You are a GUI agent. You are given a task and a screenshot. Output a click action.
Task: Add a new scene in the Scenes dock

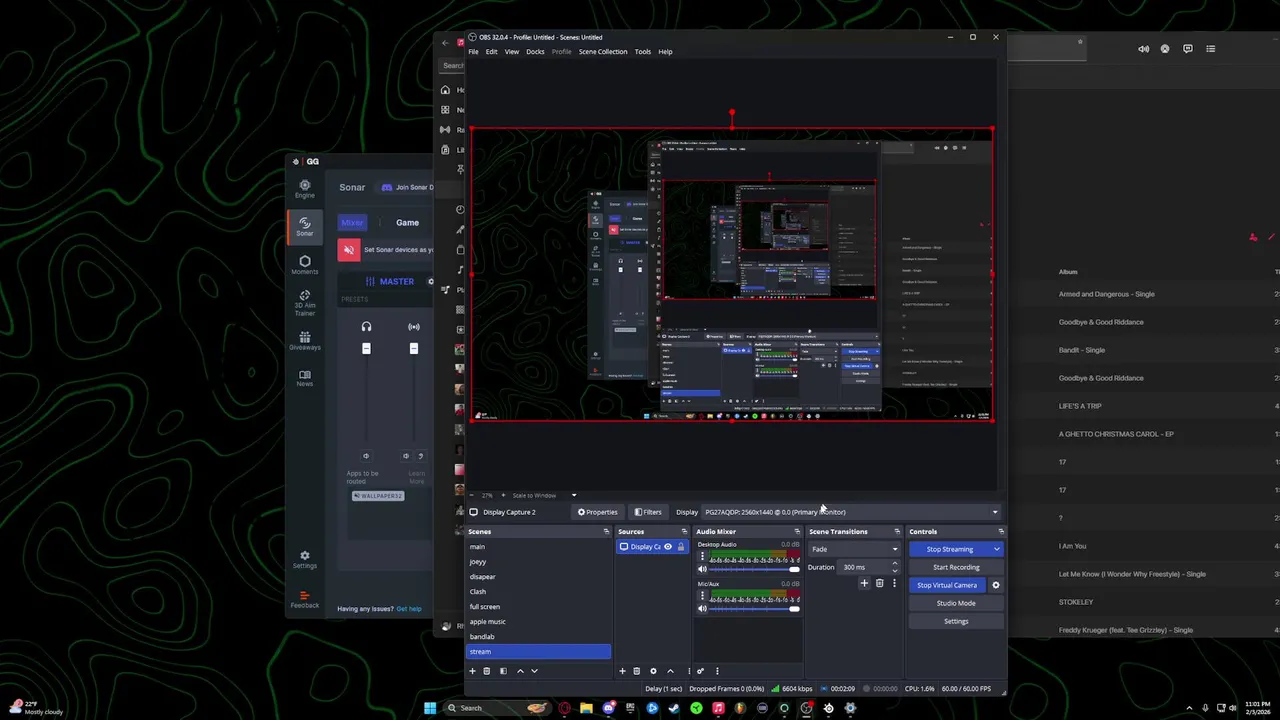472,671
